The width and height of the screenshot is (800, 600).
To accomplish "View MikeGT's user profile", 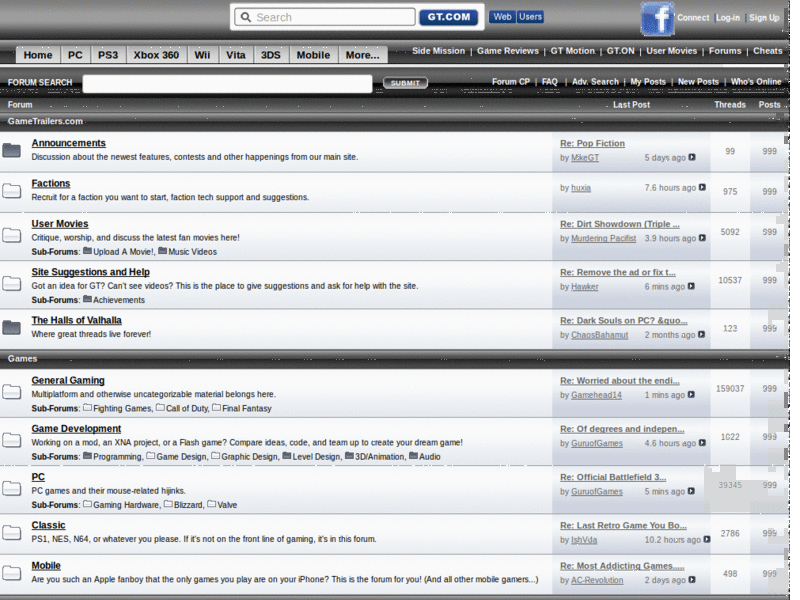I will tap(585, 158).
